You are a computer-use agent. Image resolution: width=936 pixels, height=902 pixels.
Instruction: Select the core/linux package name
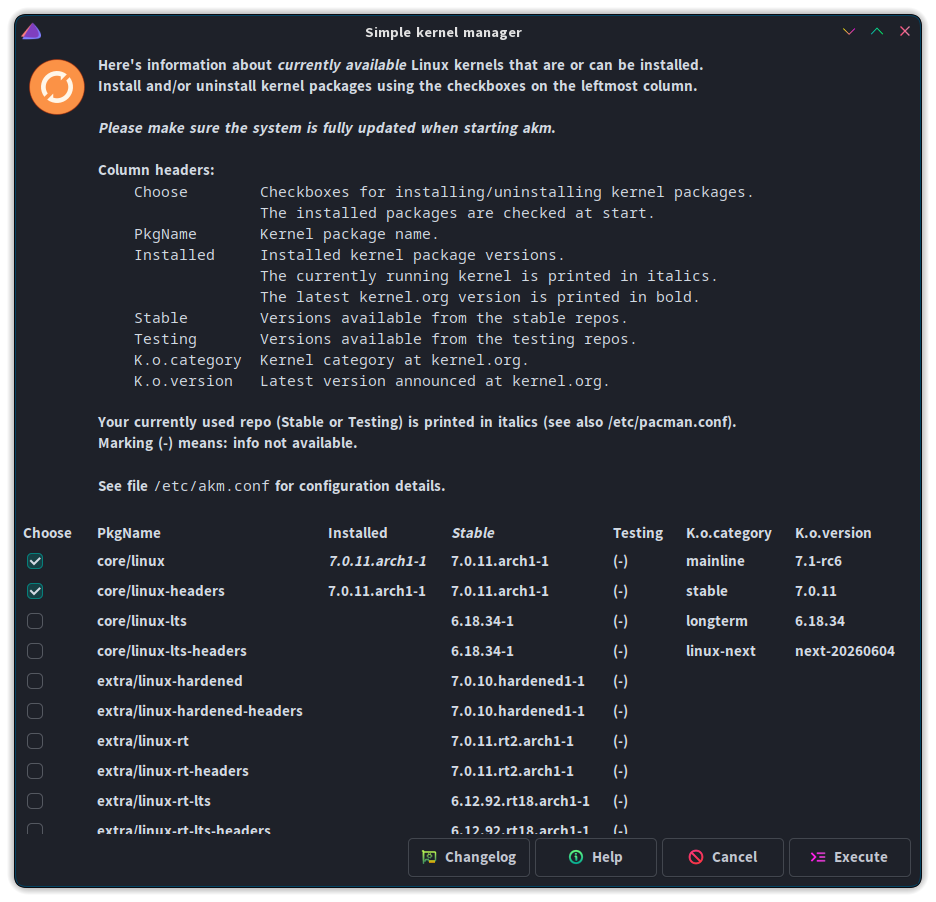point(131,561)
